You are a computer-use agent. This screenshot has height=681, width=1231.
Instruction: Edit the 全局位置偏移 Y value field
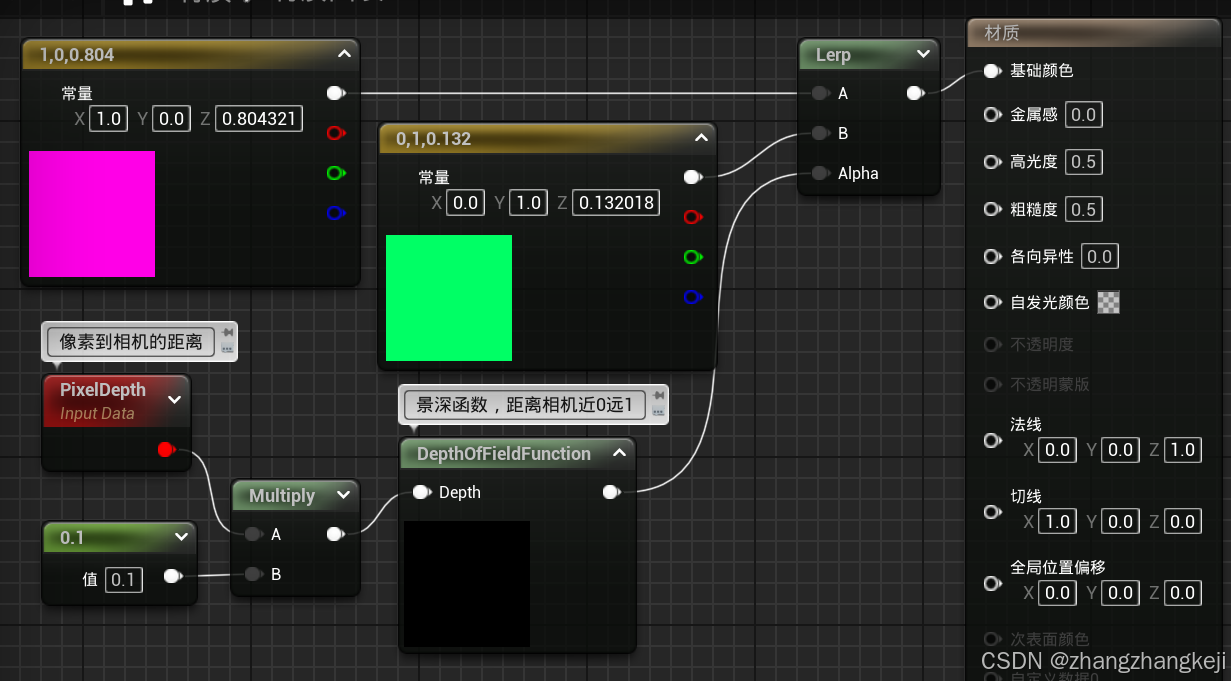(1120, 593)
